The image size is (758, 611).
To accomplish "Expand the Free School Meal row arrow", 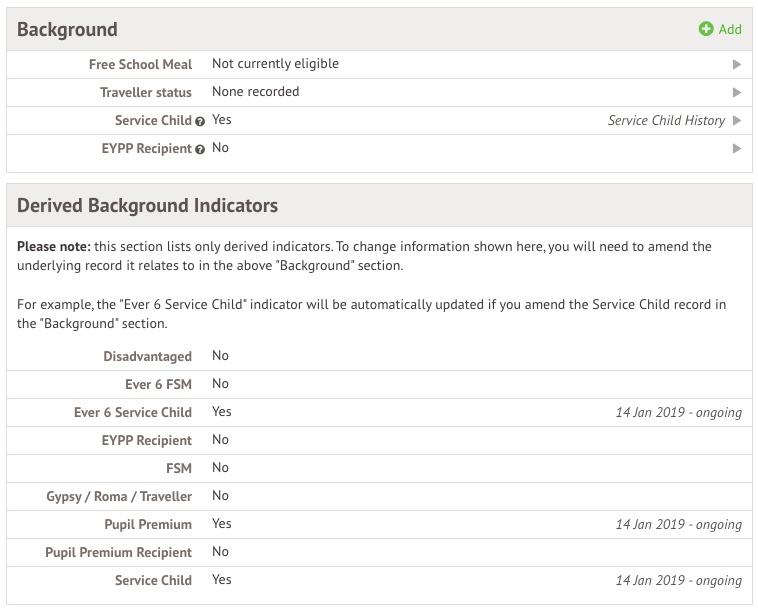I will click(x=737, y=64).
